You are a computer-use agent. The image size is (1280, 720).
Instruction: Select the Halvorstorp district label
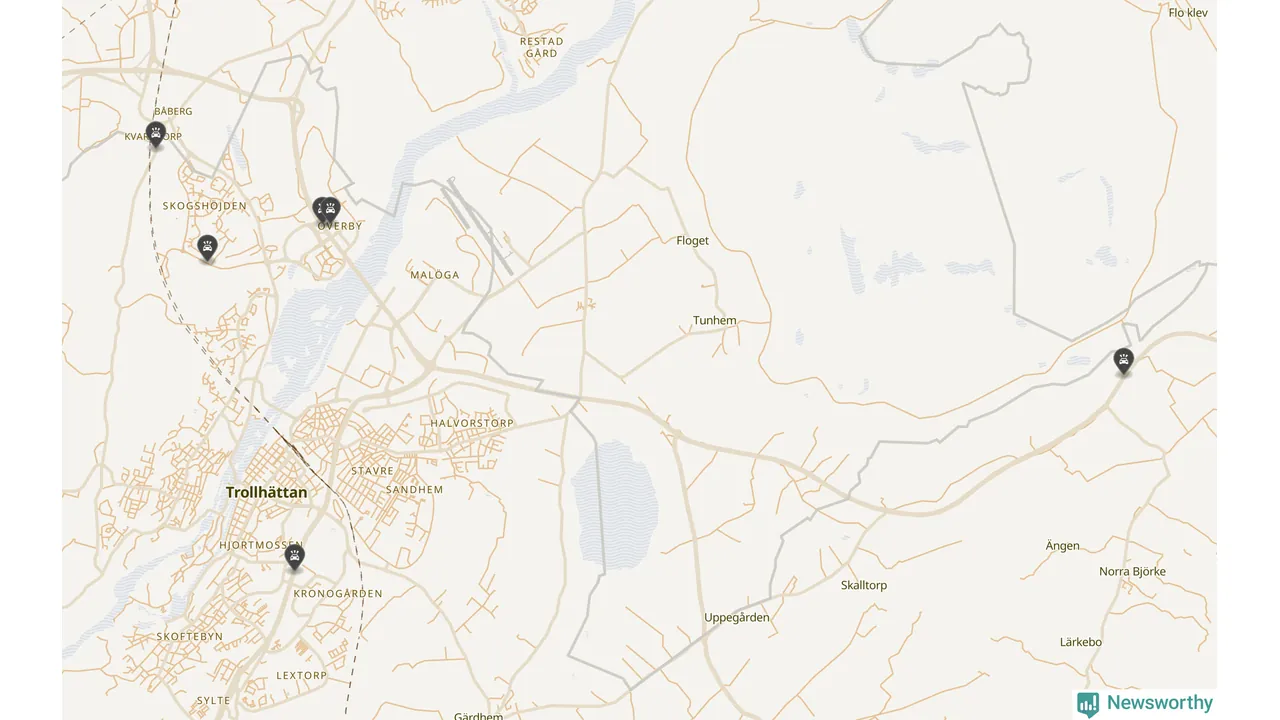pyautogui.click(x=472, y=423)
